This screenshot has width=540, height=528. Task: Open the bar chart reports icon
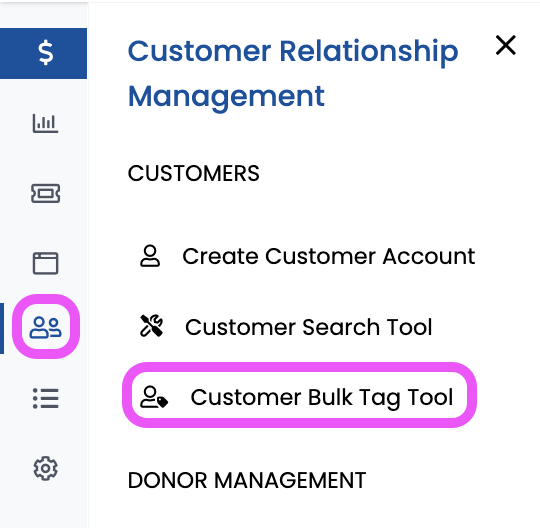[x=45, y=123]
